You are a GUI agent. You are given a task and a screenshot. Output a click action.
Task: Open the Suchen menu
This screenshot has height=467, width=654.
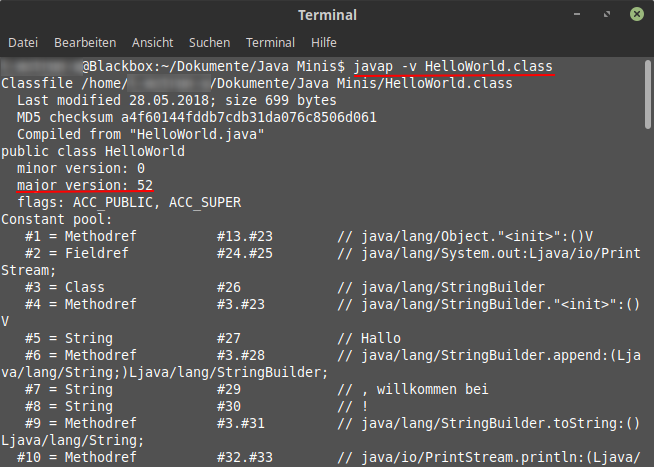point(209,43)
